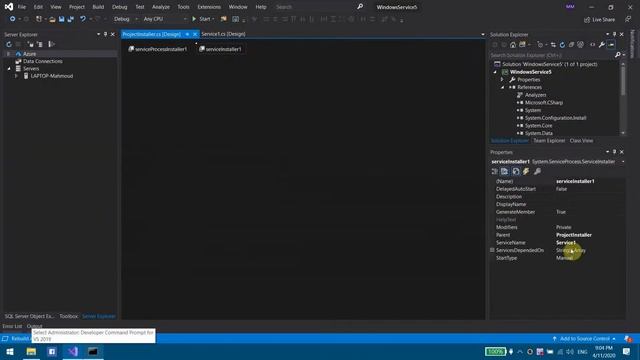Open SQL Server Object Explorer tab
Viewport: 640px width, 360px height.
(x=29, y=316)
